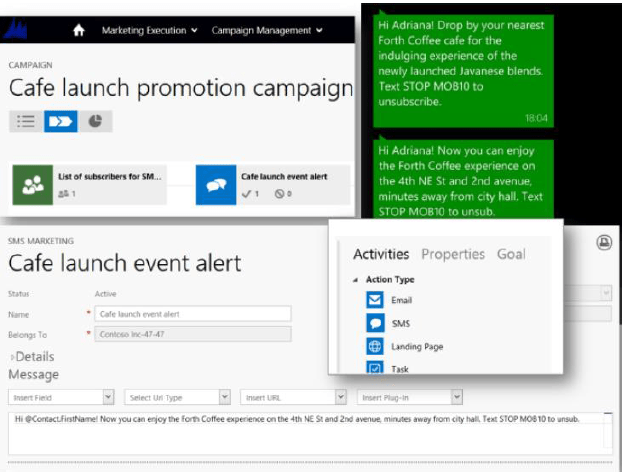Select the Email action icon
Viewport: 623px width, 475px height.
pyautogui.click(x=375, y=300)
